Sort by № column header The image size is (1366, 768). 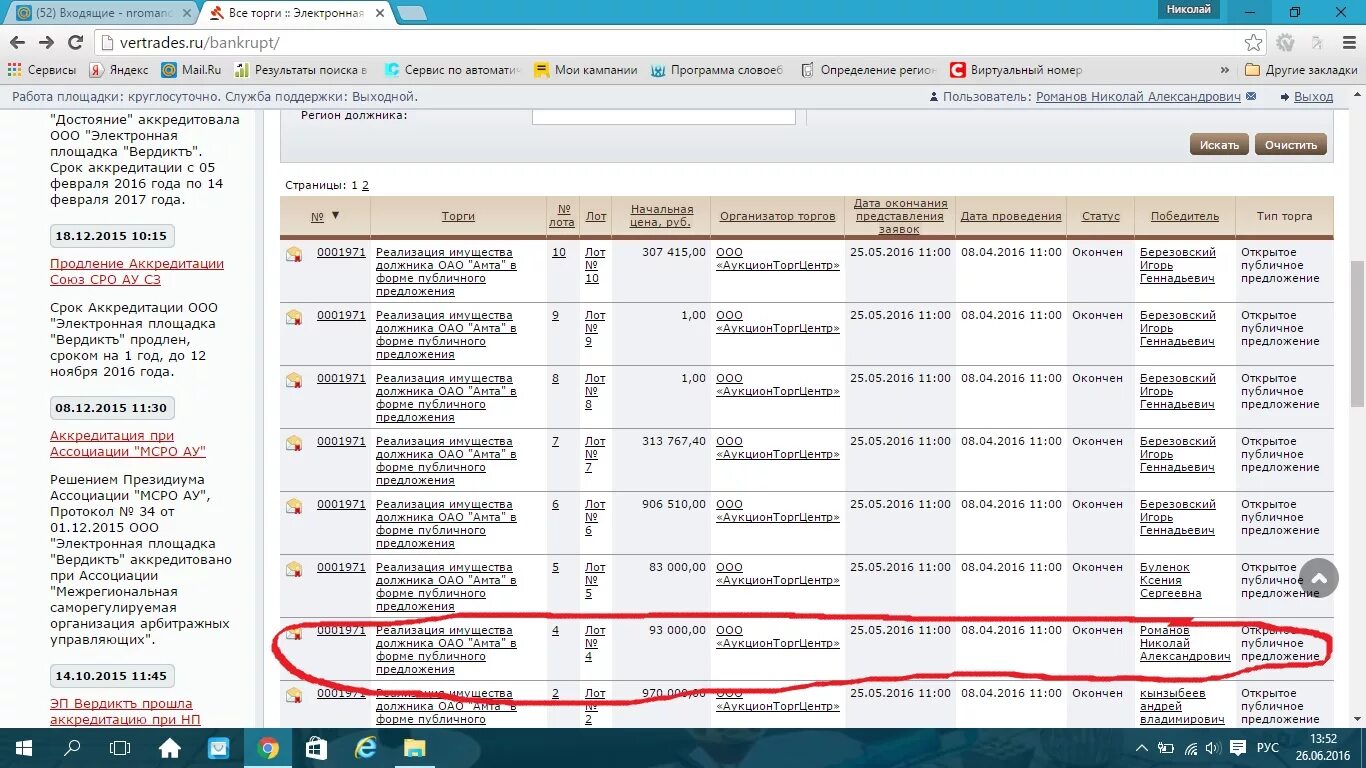(318, 216)
